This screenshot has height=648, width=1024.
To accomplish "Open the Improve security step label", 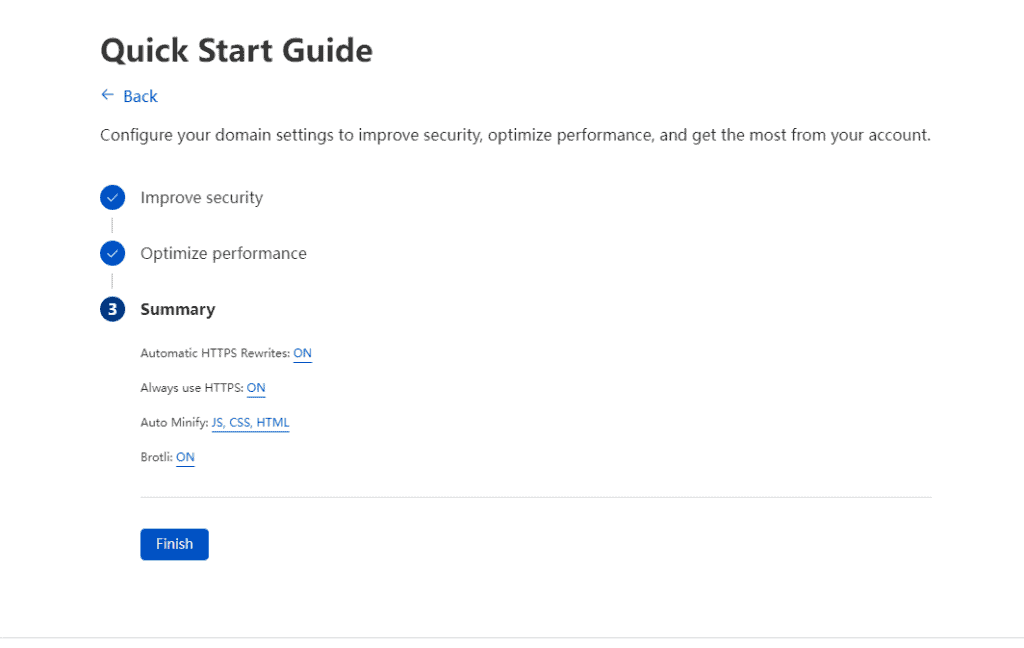I will 201,197.
